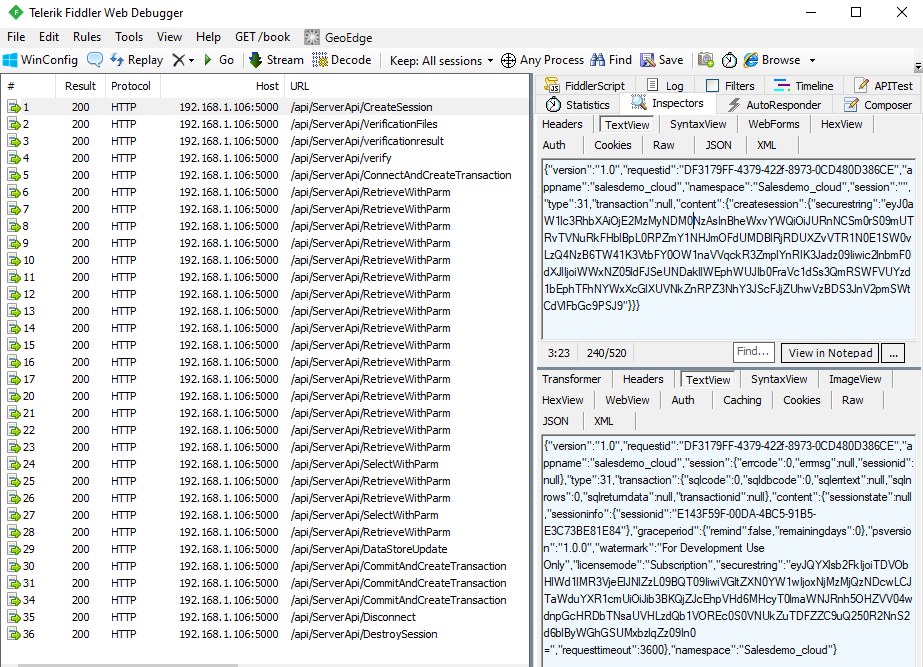Click the Go resume button
Screen dimensions: 923x667
pyautogui.click(x=219, y=60)
